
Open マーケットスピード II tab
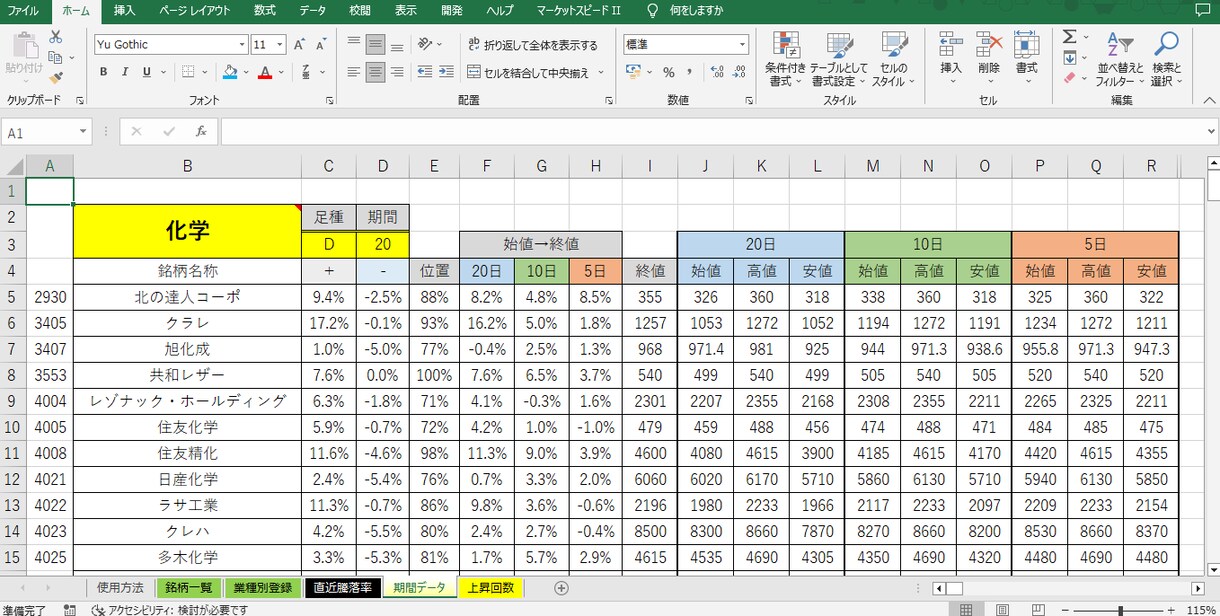(577, 11)
